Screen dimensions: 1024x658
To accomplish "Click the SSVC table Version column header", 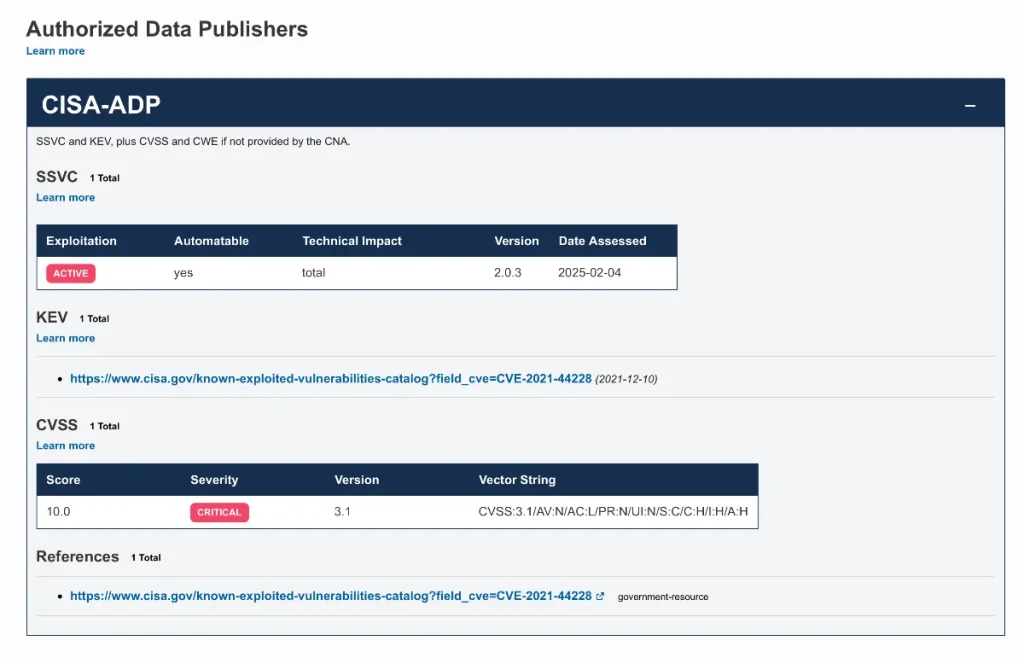I will pos(517,241).
